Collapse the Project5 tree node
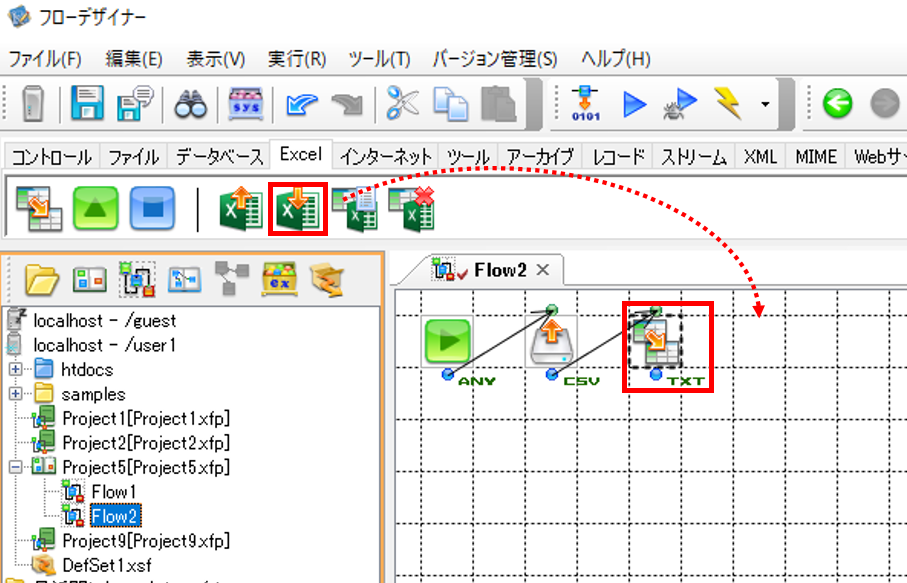Screen dimensions: 907x583 [x=16, y=467]
